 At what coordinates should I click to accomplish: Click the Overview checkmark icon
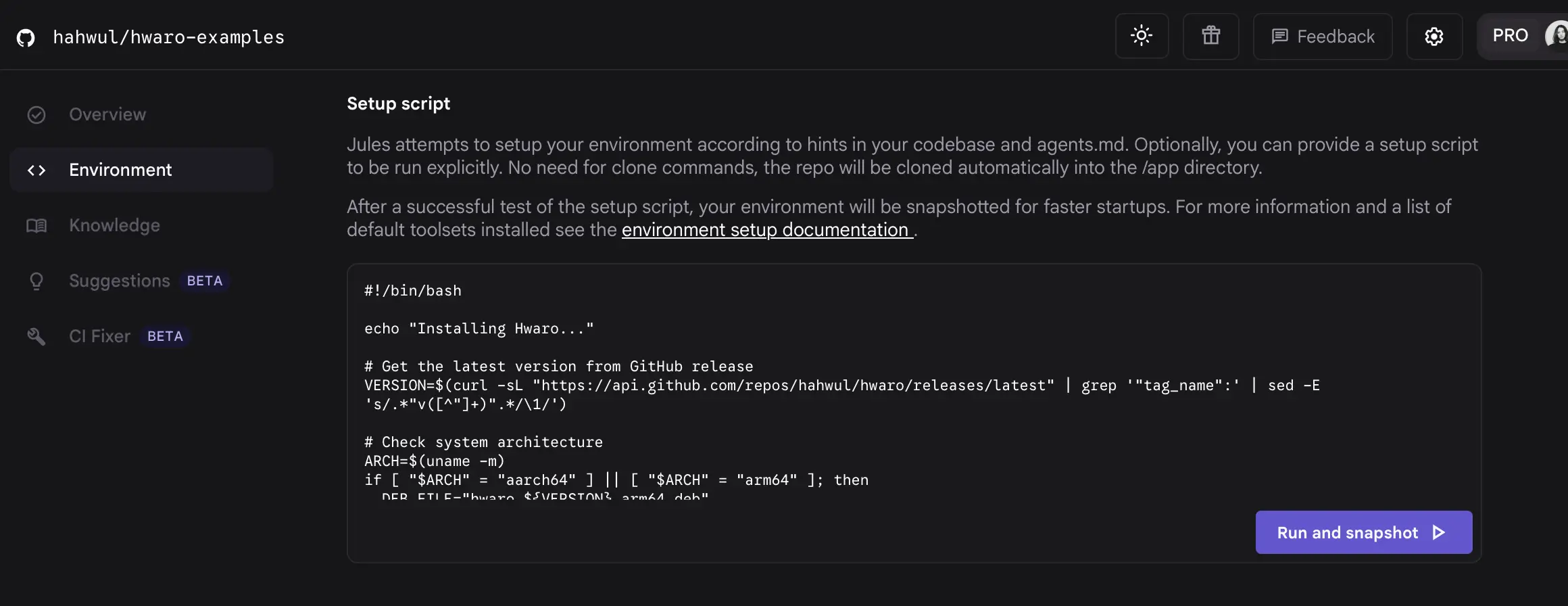point(36,115)
